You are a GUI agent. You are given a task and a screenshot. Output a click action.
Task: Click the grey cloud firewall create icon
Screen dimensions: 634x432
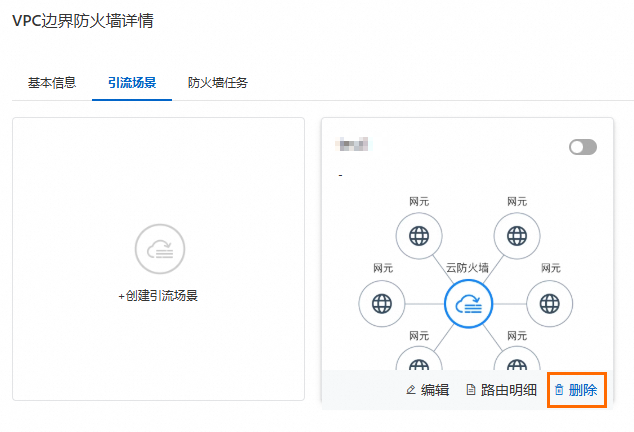click(x=160, y=249)
